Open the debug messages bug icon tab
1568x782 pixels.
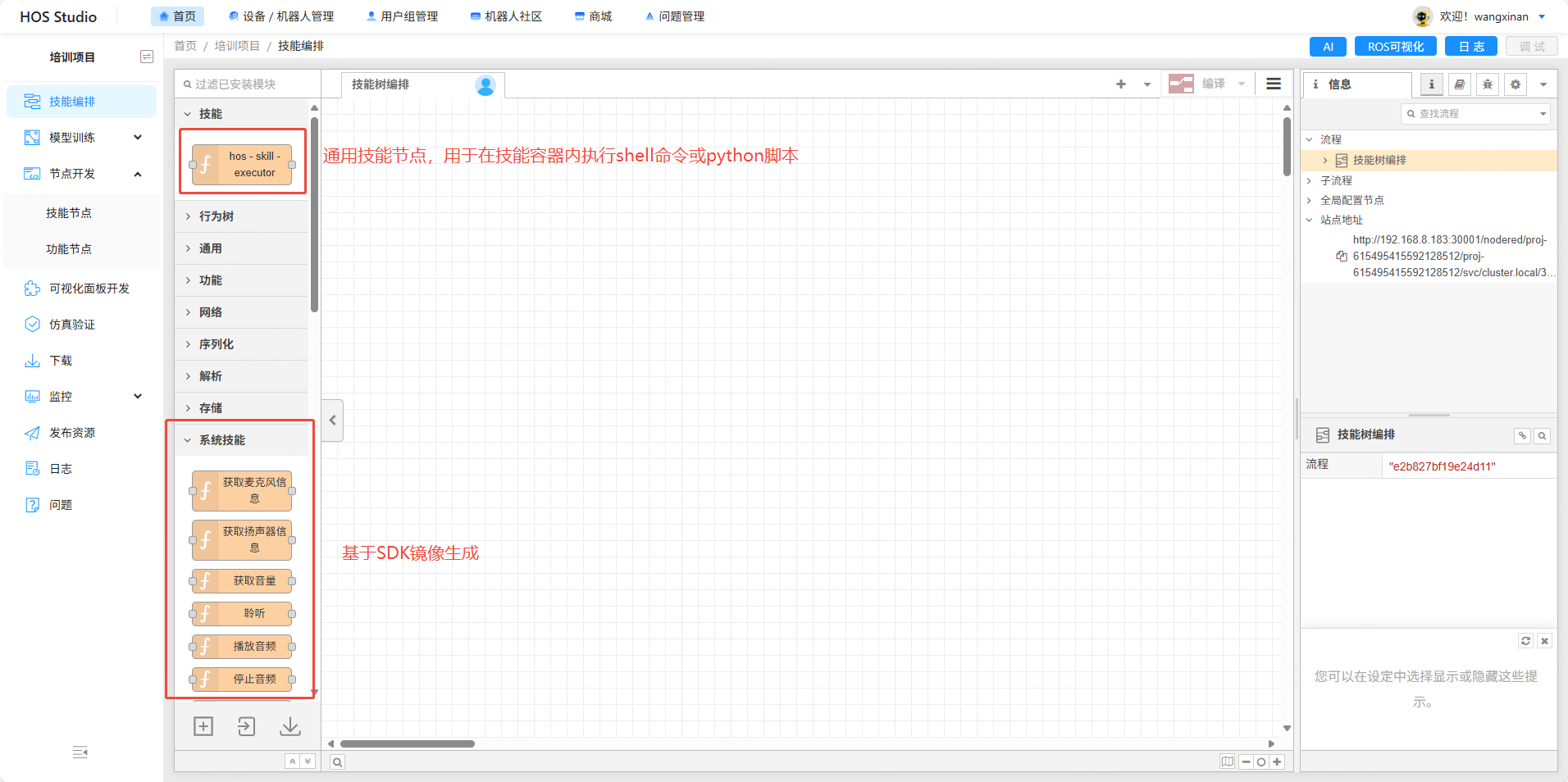click(x=1487, y=84)
